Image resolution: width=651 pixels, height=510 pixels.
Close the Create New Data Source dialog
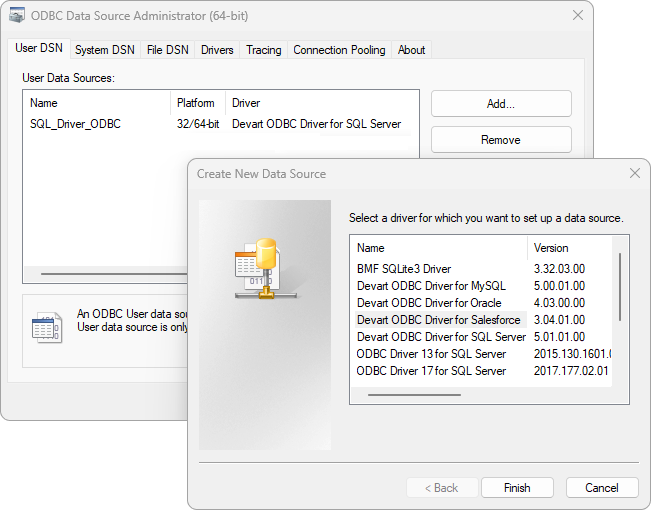634,173
